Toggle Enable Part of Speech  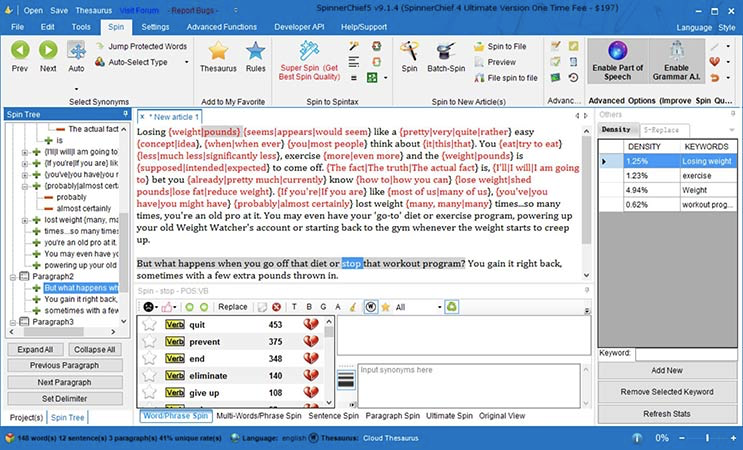(617, 62)
